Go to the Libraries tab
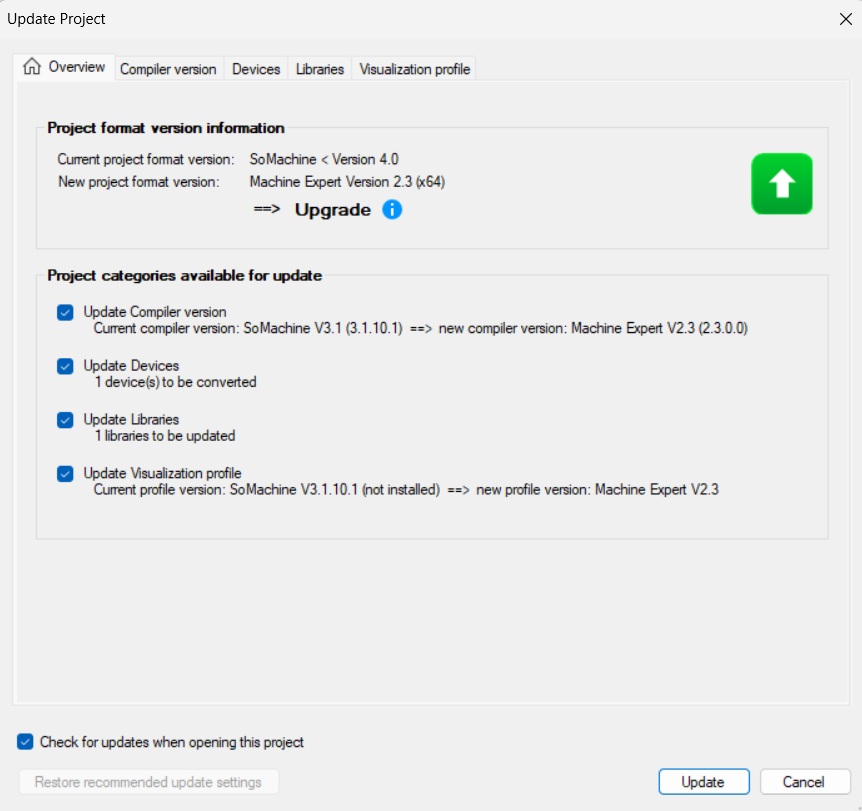 click(x=320, y=69)
